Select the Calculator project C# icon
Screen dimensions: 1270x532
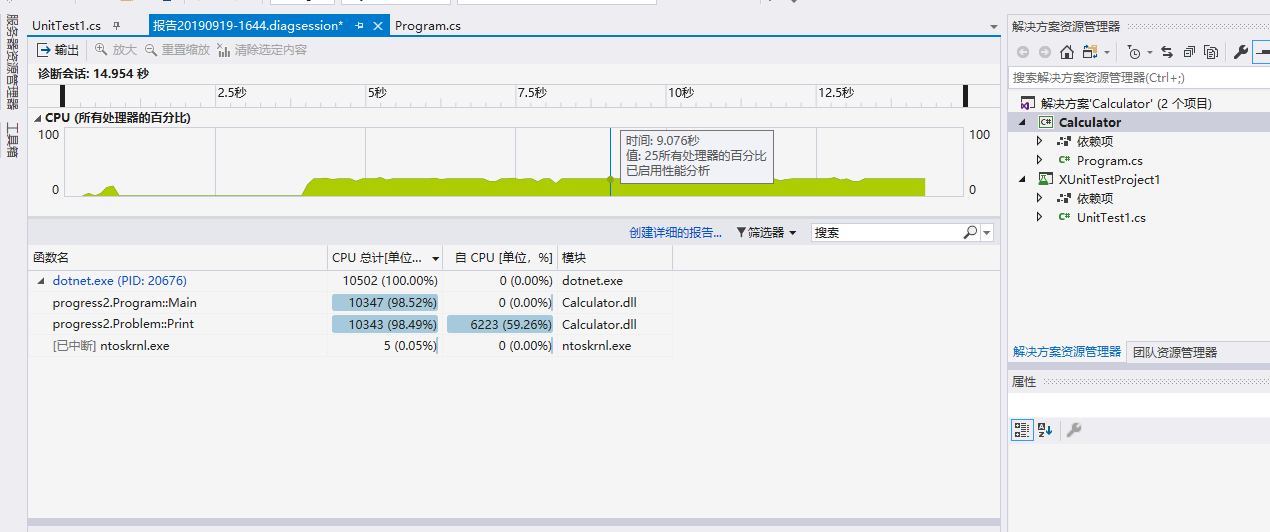[1046, 122]
